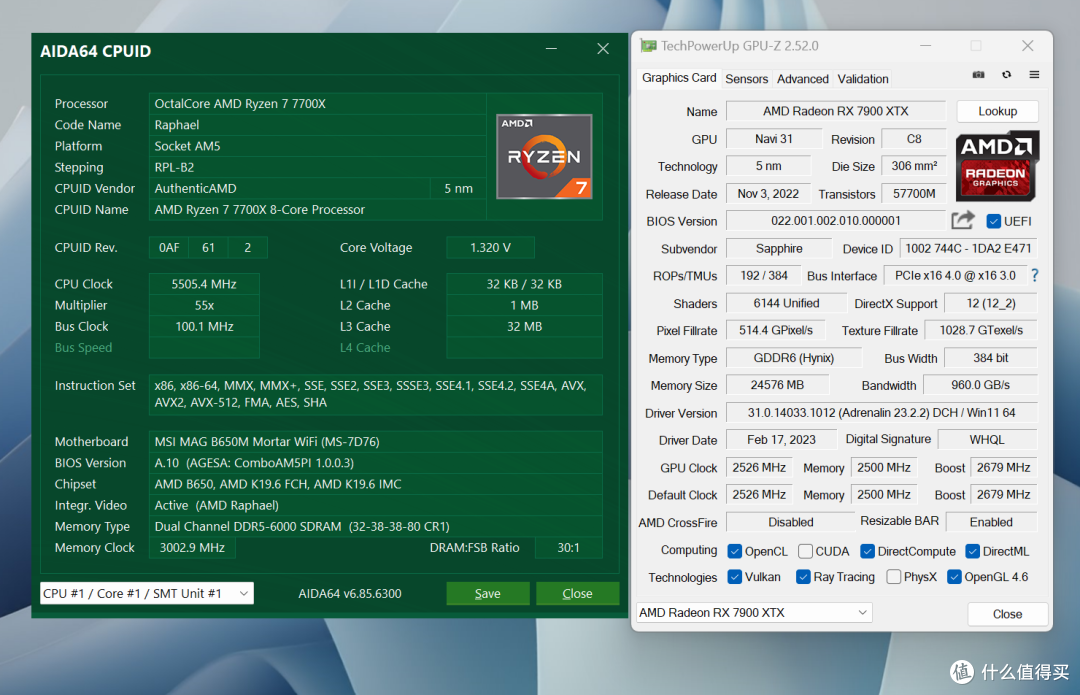Click the GPU Name field in GPU-Z
This screenshot has width=1080, height=695.
(835, 111)
